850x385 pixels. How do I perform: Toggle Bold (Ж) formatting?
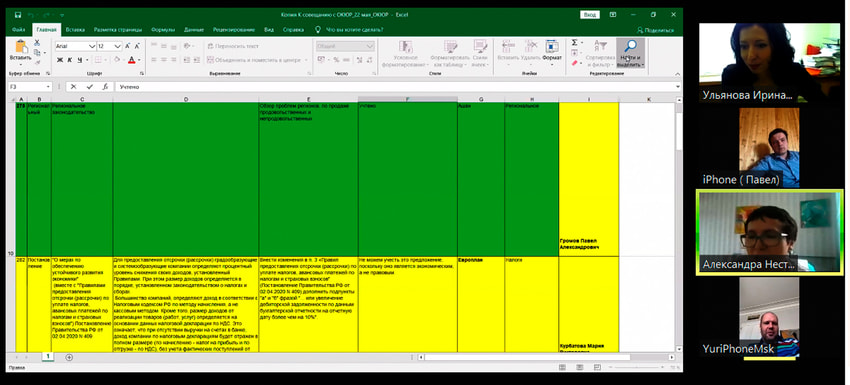tap(60, 60)
